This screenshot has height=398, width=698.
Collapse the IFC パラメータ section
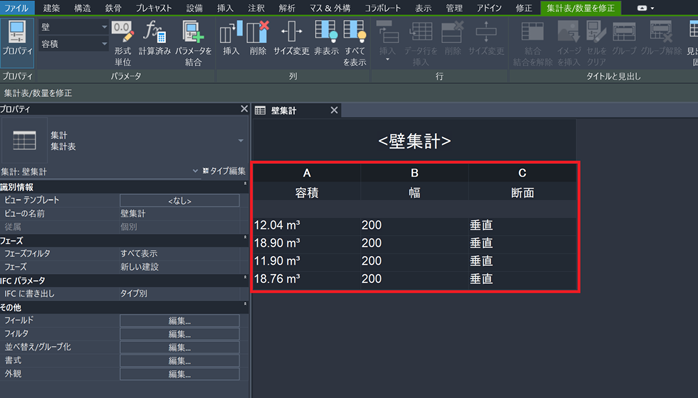(x=245, y=277)
